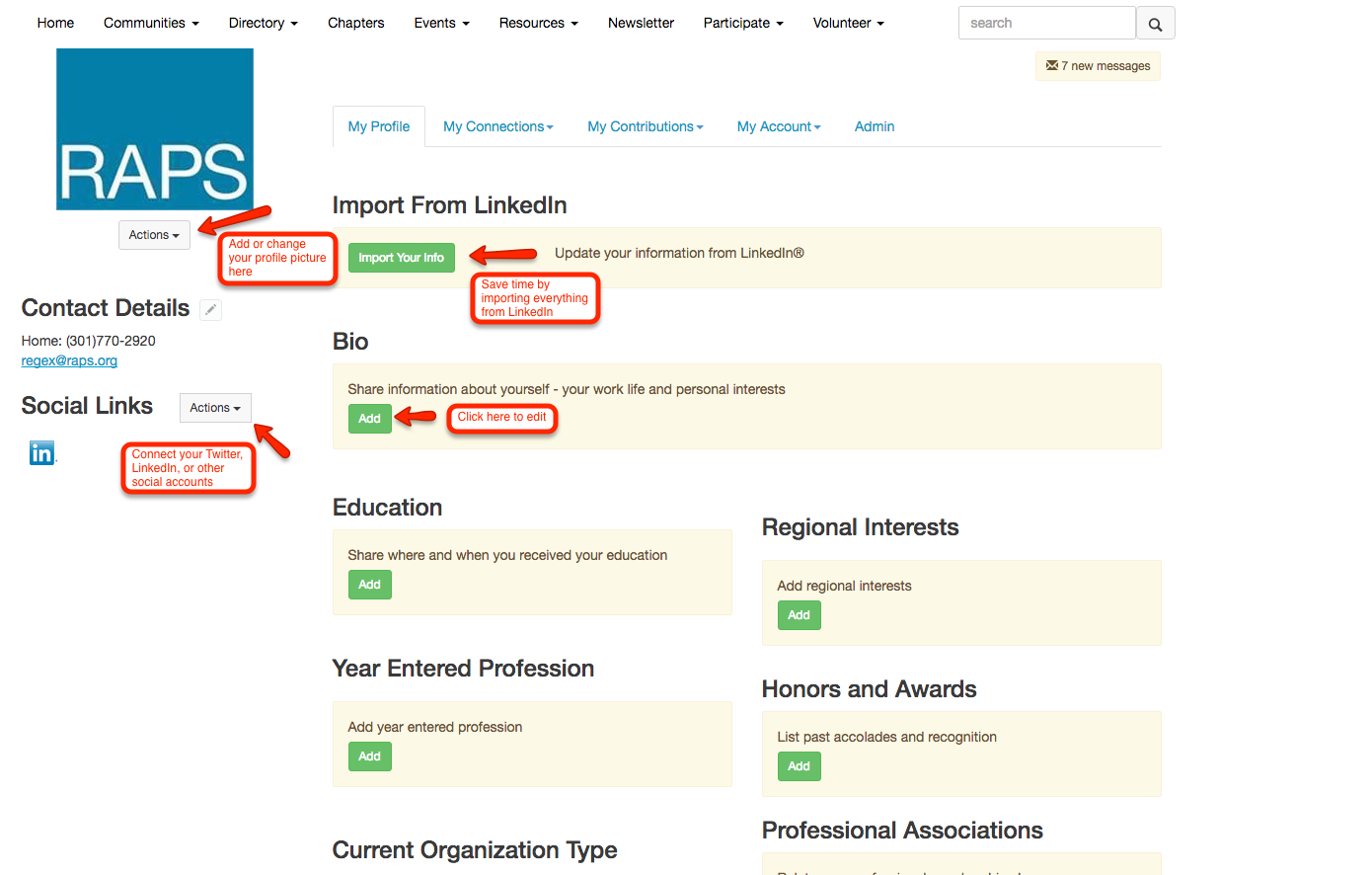Click the Professional Associations heading
Image resolution: width=1372 pixels, height=875 pixels.
tap(902, 831)
